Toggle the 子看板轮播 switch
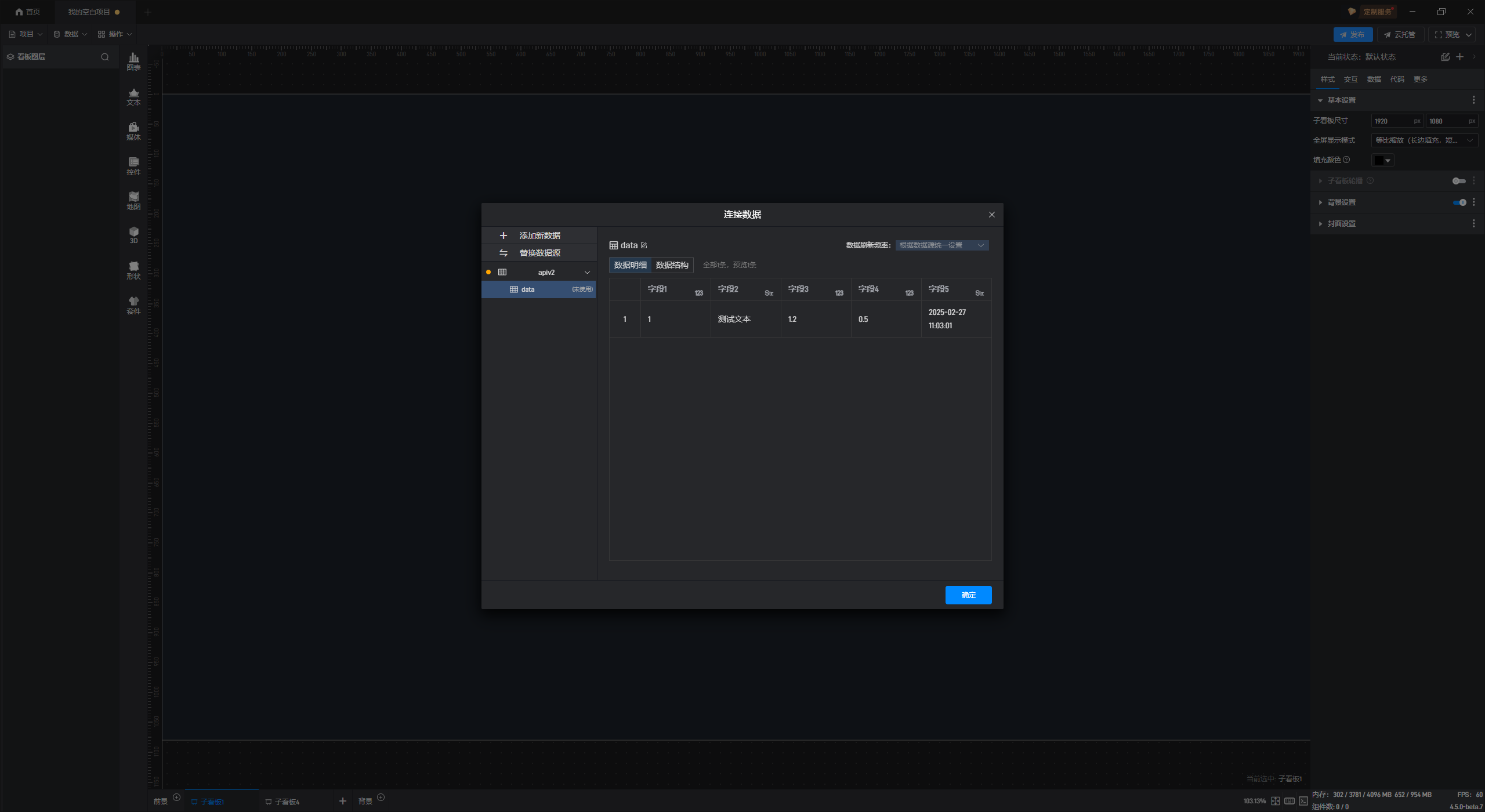Viewport: 1485px width, 812px height. pos(1458,181)
